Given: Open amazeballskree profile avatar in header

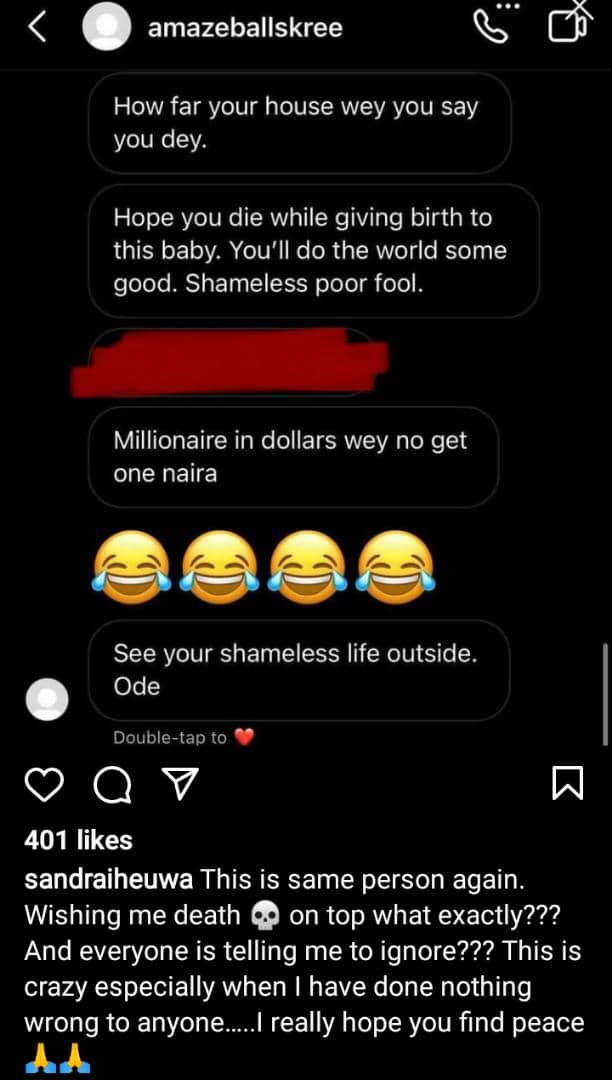Looking at the screenshot, I should [106, 28].
